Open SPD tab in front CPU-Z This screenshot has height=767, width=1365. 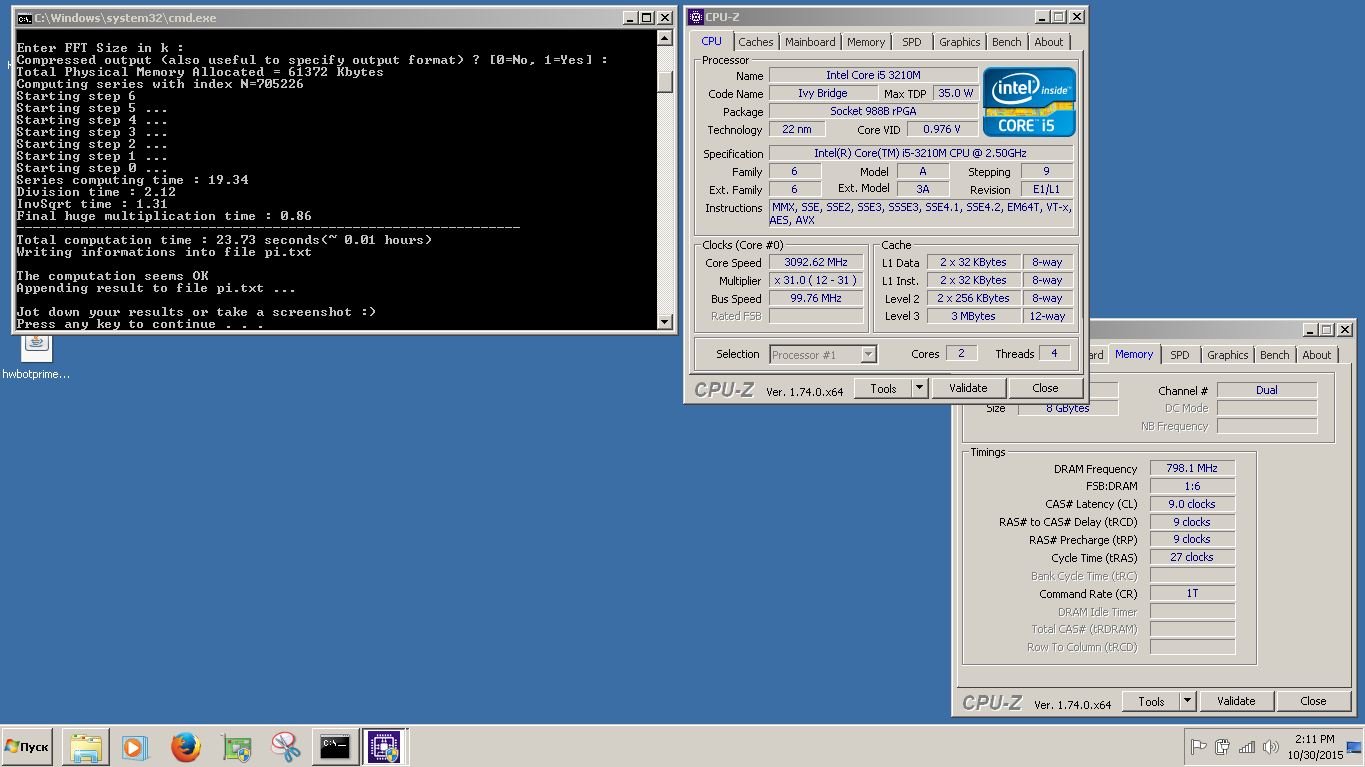[912, 42]
